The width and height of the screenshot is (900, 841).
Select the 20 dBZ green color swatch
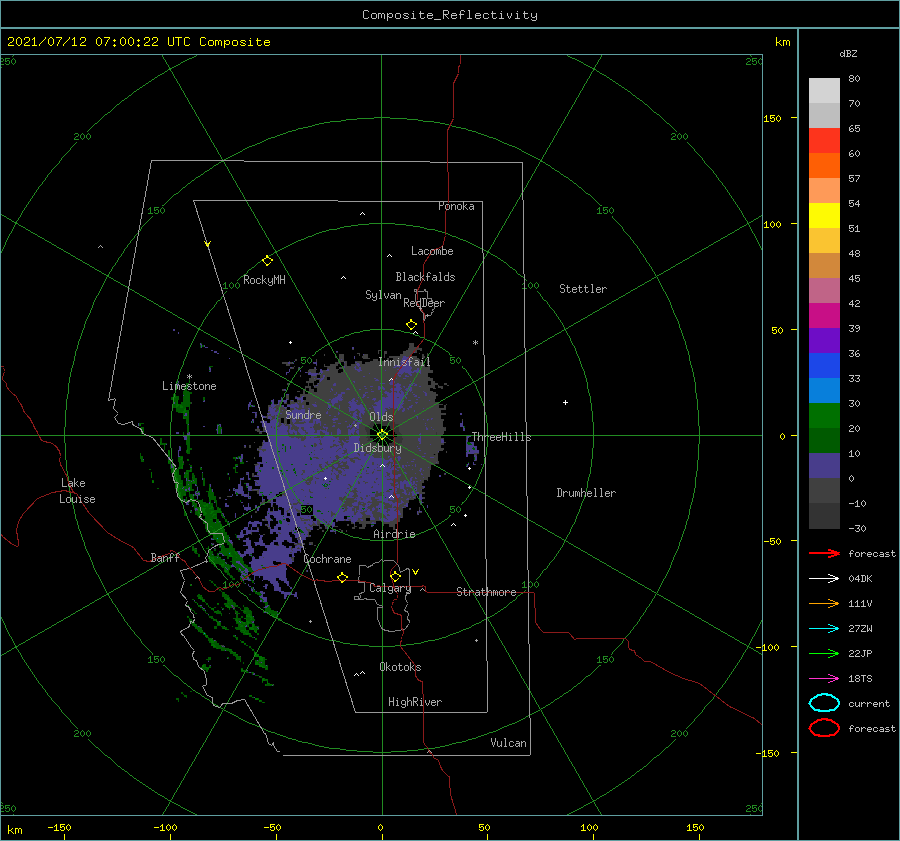coord(824,416)
